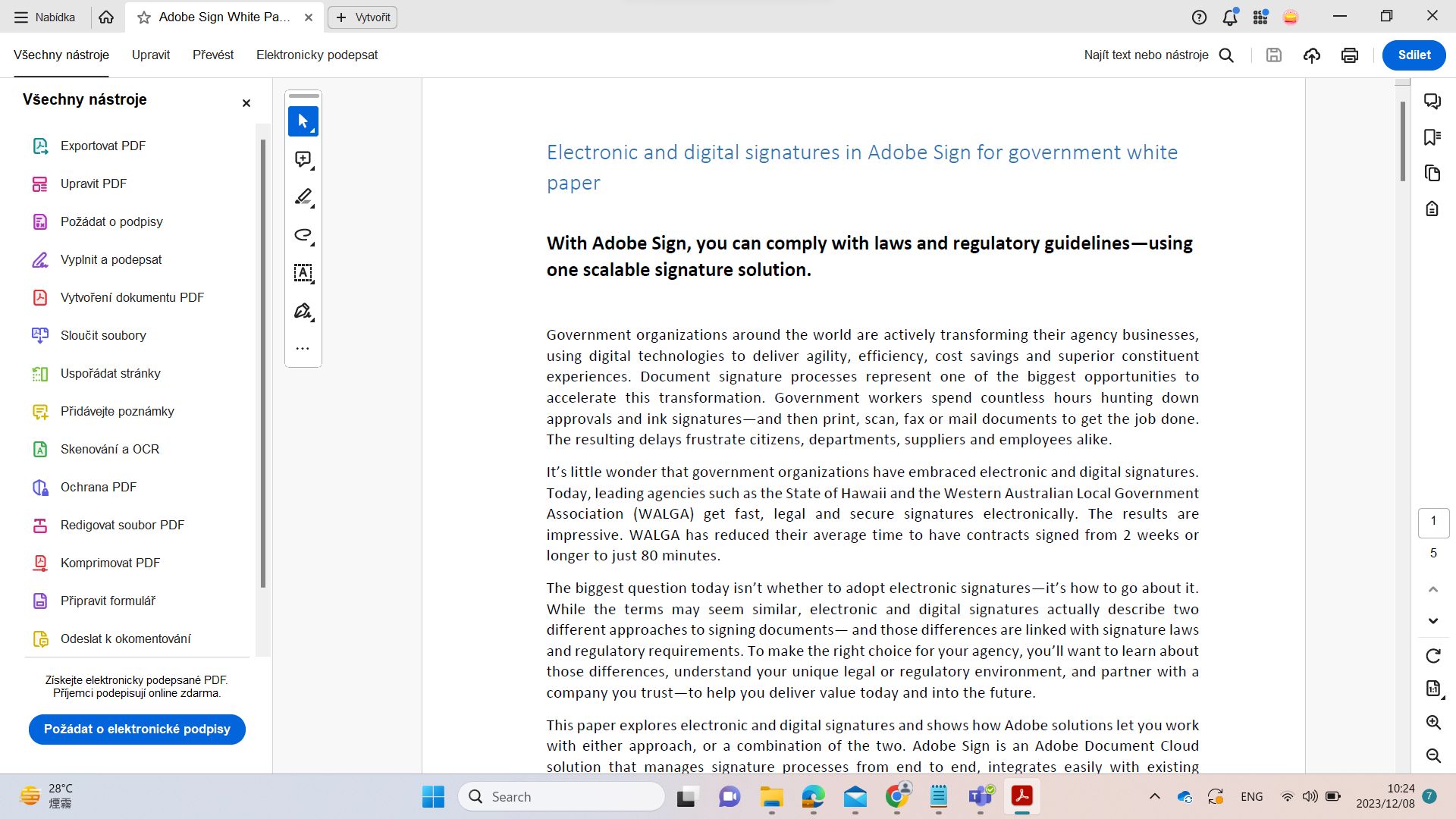Image resolution: width=1456 pixels, height=819 pixels.
Task: Click the fill and sign pen tool
Action: [303, 311]
